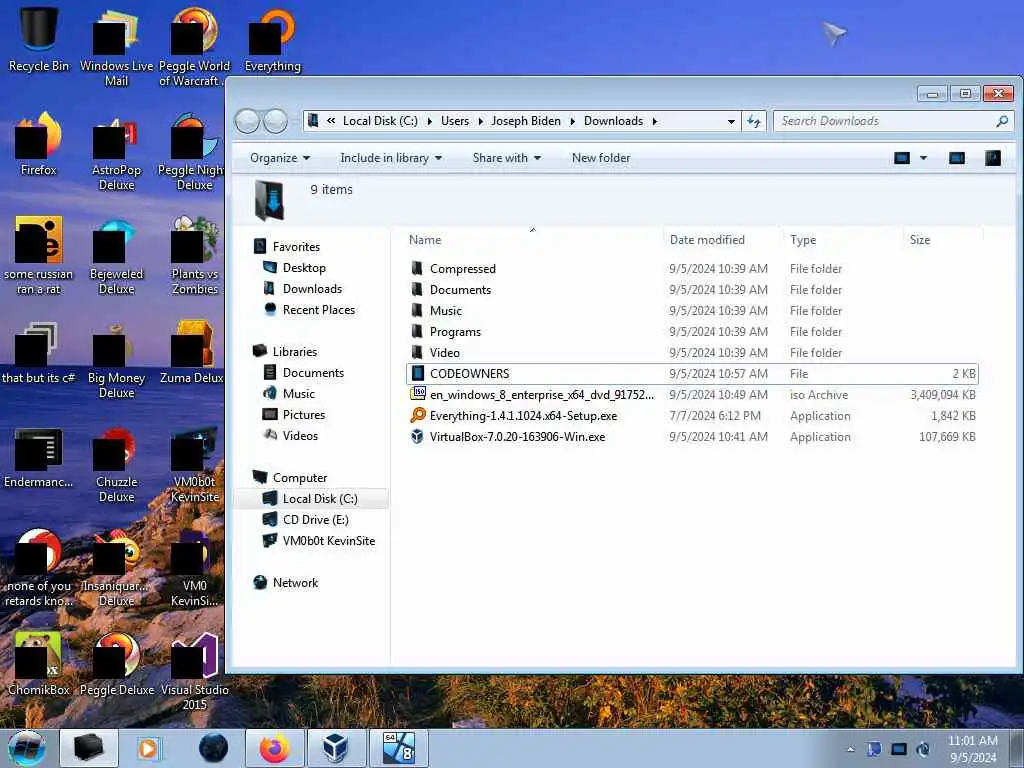1024x768 pixels.
Task: Select Documents folder in file list
Action: click(x=692, y=290)
